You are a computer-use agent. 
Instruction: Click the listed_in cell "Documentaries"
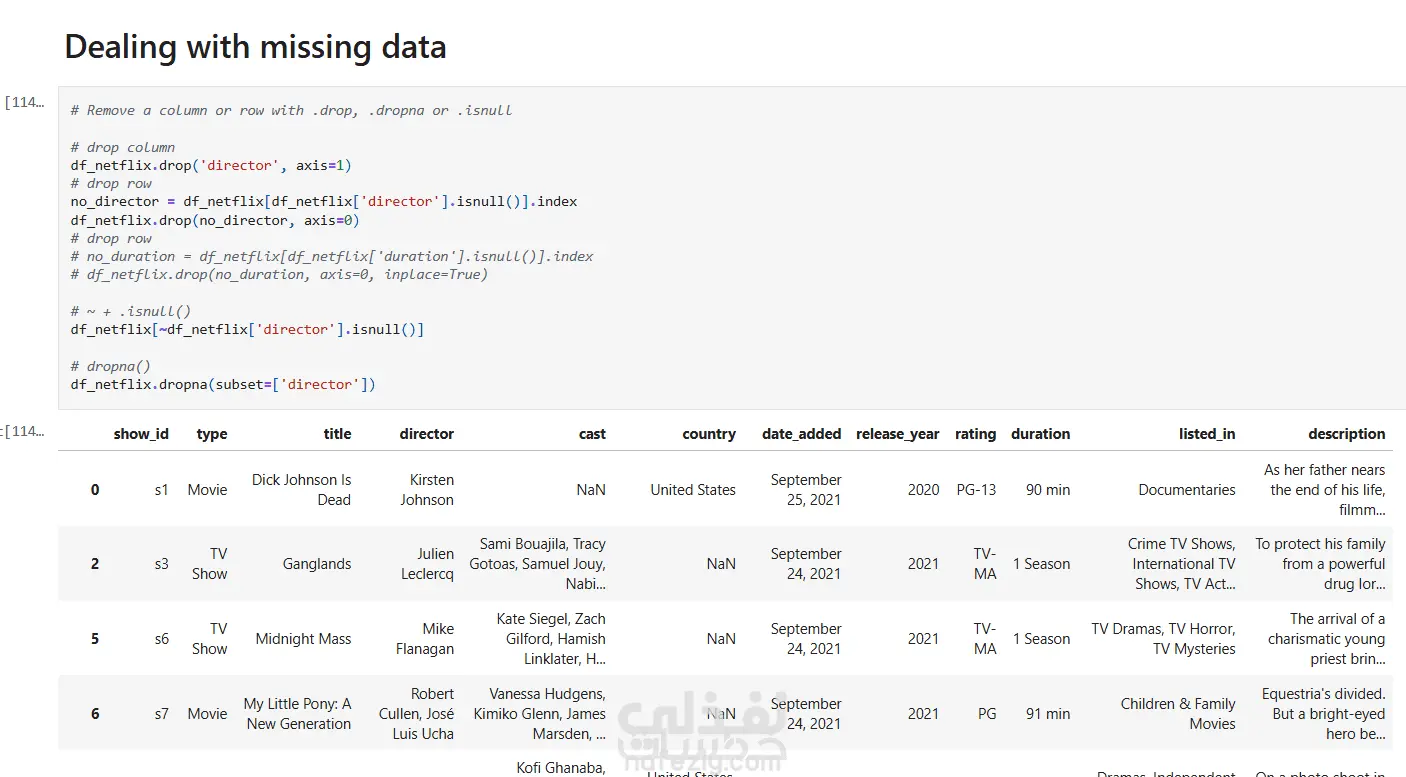coord(1187,490)
